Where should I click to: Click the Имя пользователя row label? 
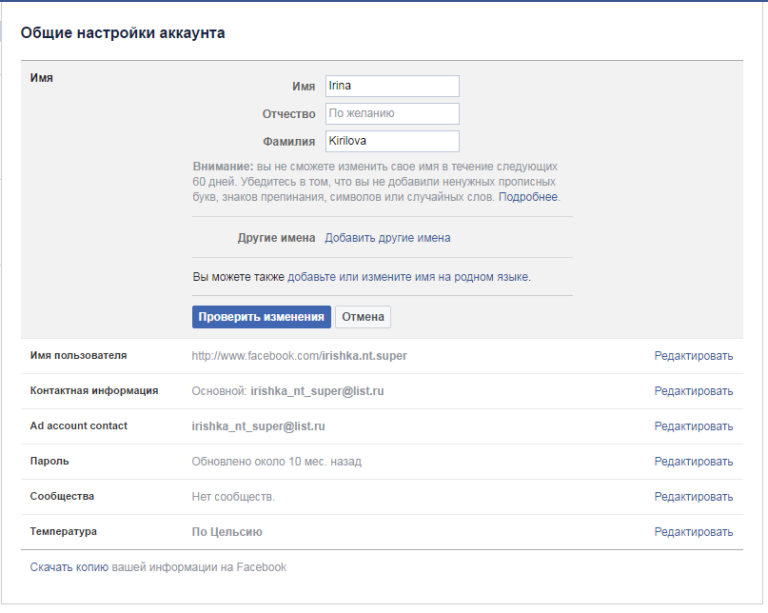[x=78, y=355]
